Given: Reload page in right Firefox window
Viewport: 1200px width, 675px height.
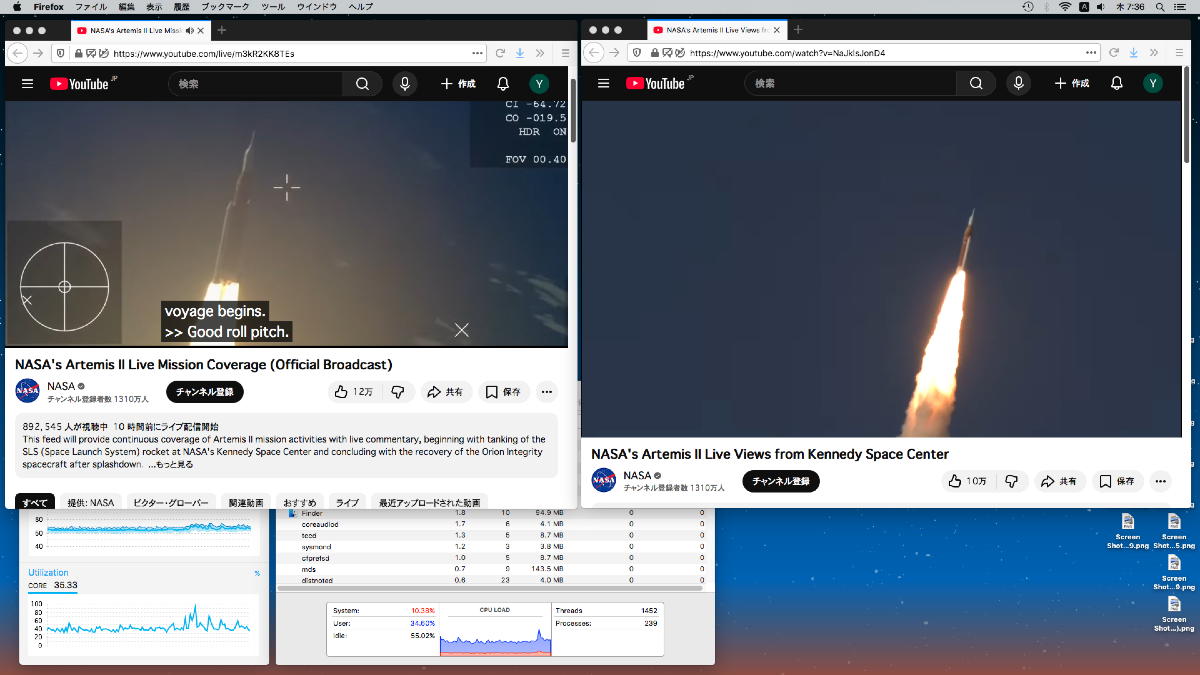Looking at the screenshot, I should point(1113,53).
